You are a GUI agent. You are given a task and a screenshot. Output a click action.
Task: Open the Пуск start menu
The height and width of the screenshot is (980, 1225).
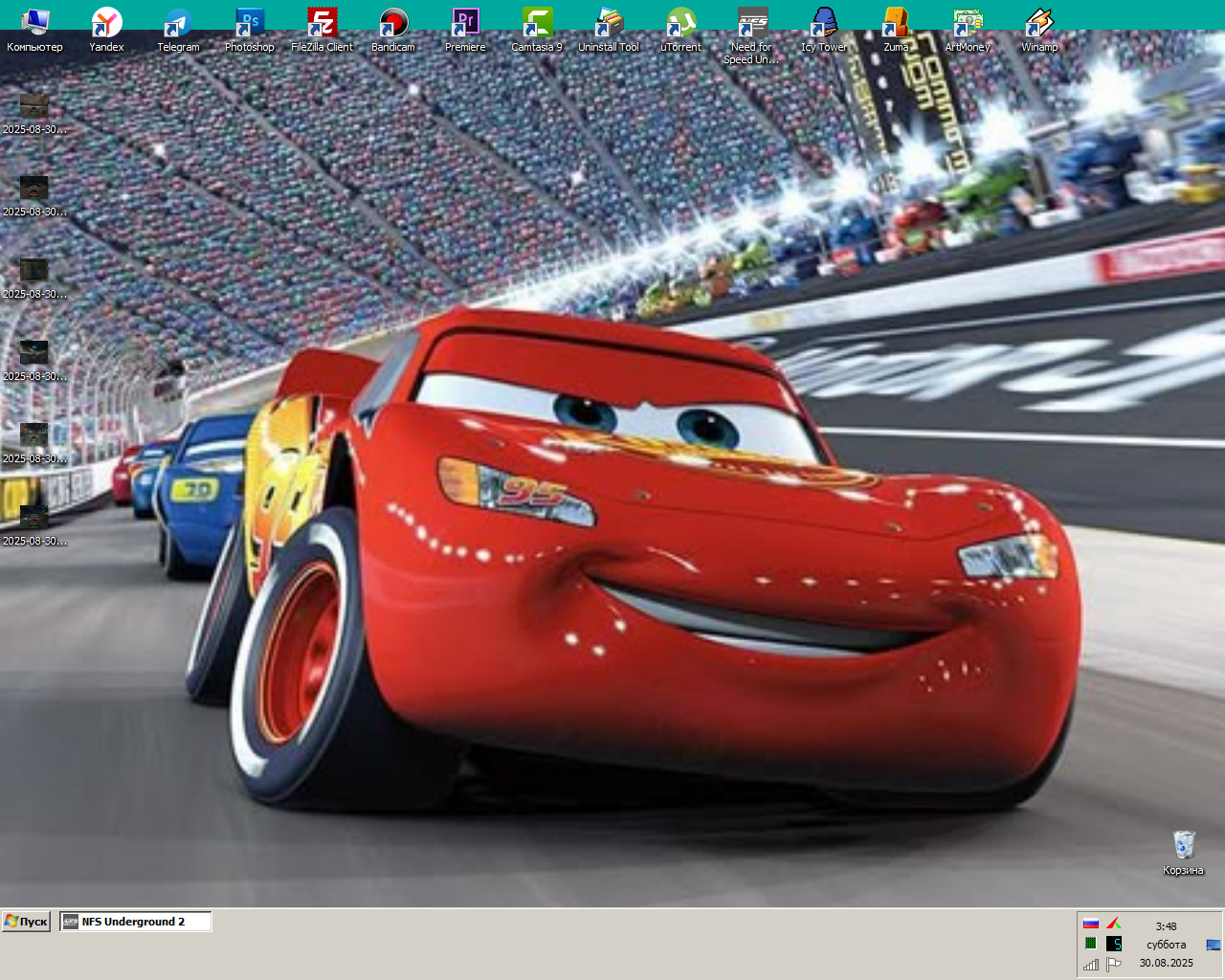pyautogui.click(x=26, y=922)
